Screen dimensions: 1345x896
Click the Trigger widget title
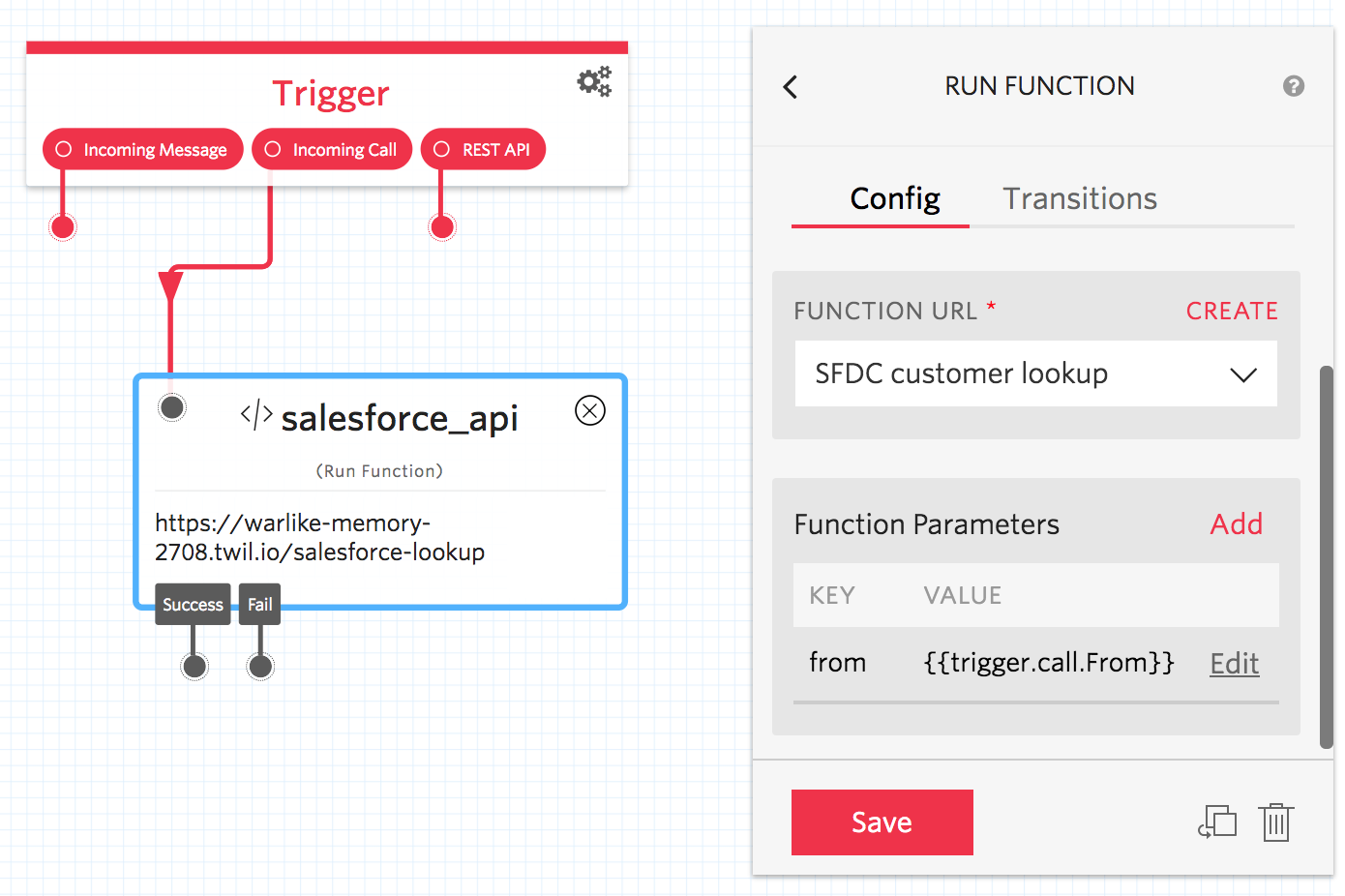pos(330,94)
